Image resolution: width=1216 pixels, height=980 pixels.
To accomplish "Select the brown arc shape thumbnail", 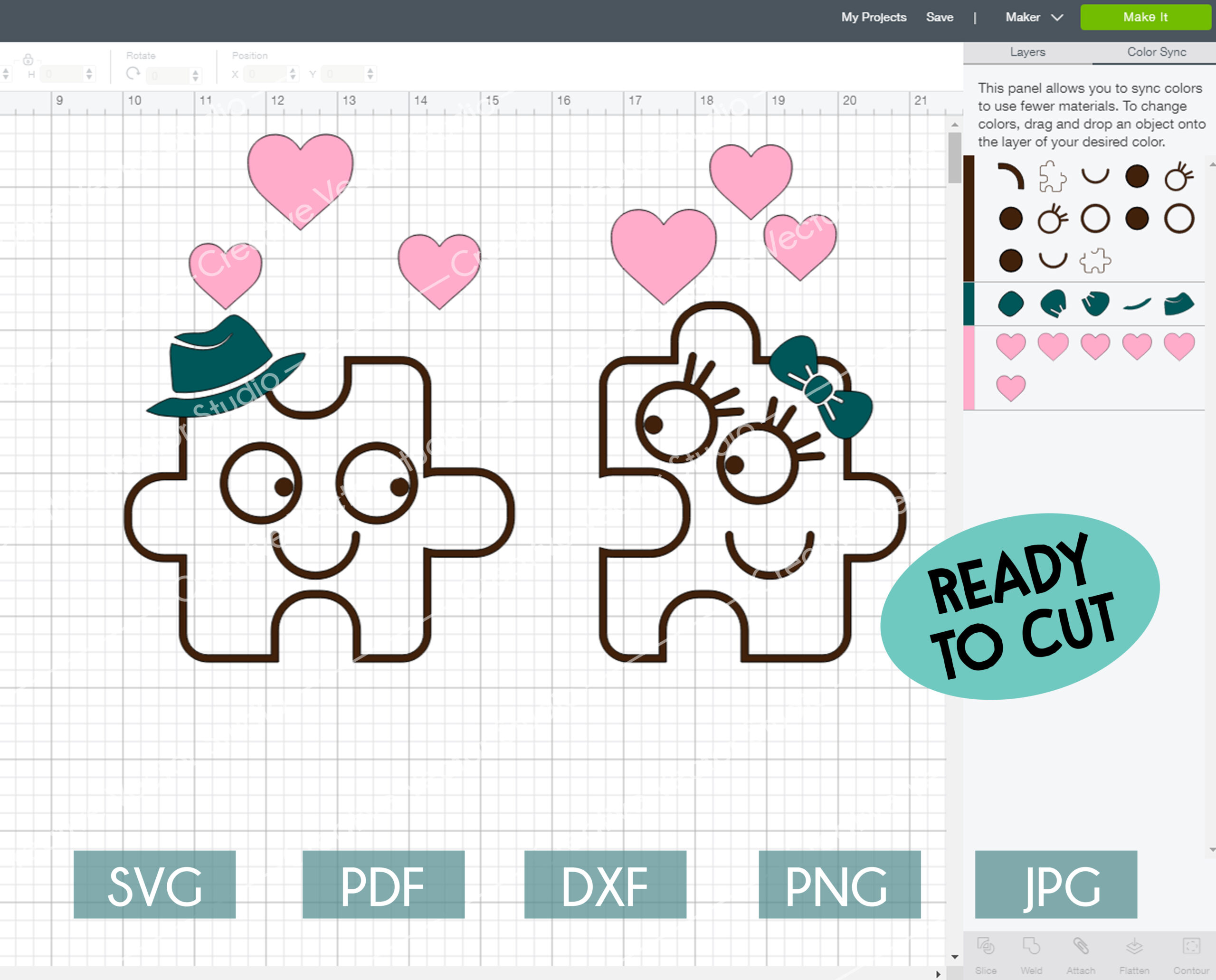I will point(1010,176).
